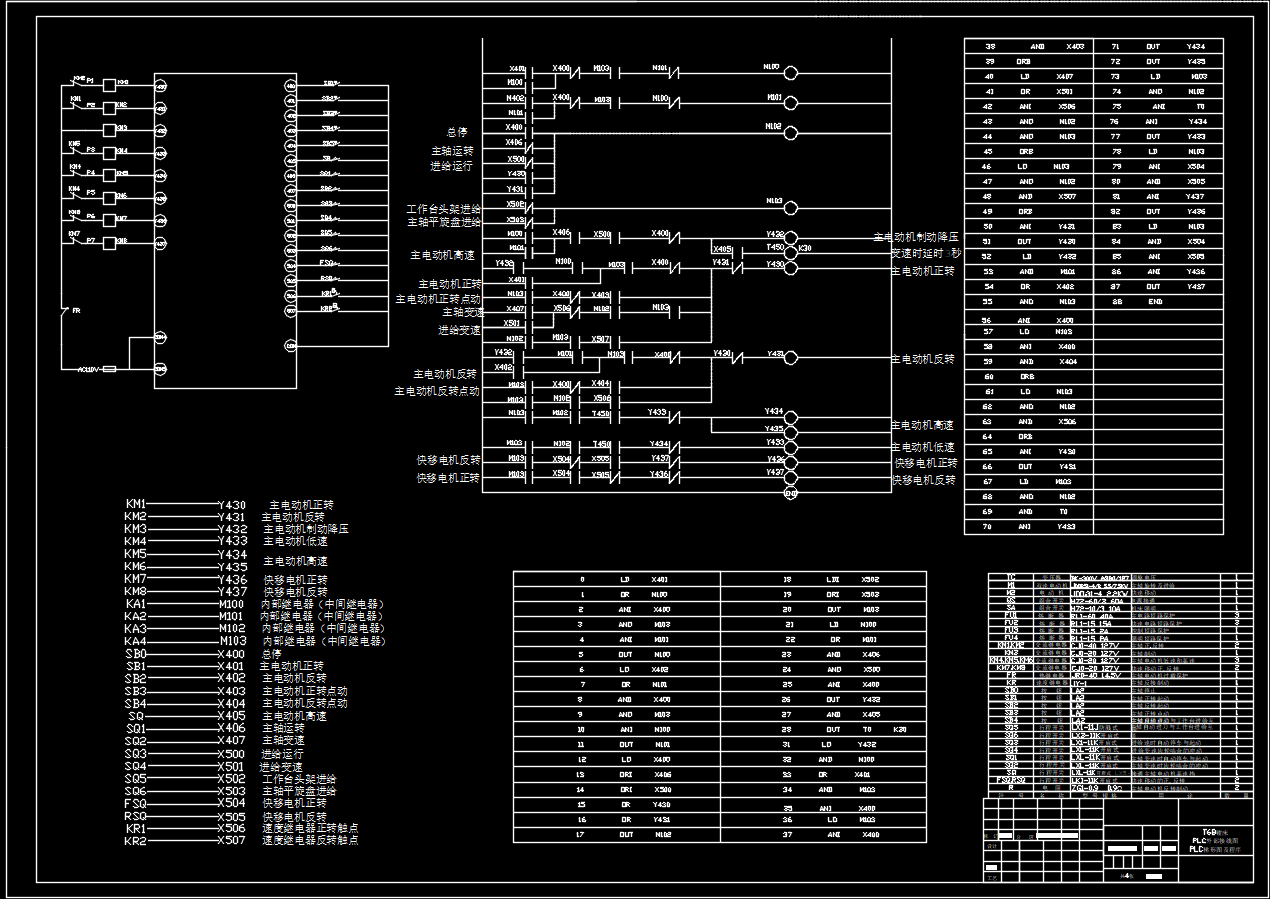This screenshot has height=899, width=1270.
Task: Select KM3 label in I/O assignment list
Action: point(136,529)
